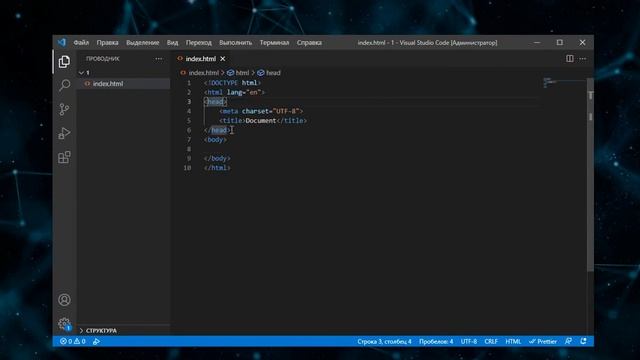Click Строка 3, столбец 4 cursor position
640x360 pixels.
[384, 341]
